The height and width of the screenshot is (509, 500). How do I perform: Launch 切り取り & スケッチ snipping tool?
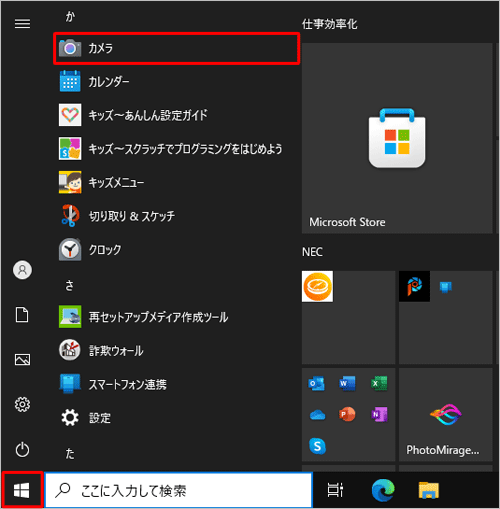[176, 216]
